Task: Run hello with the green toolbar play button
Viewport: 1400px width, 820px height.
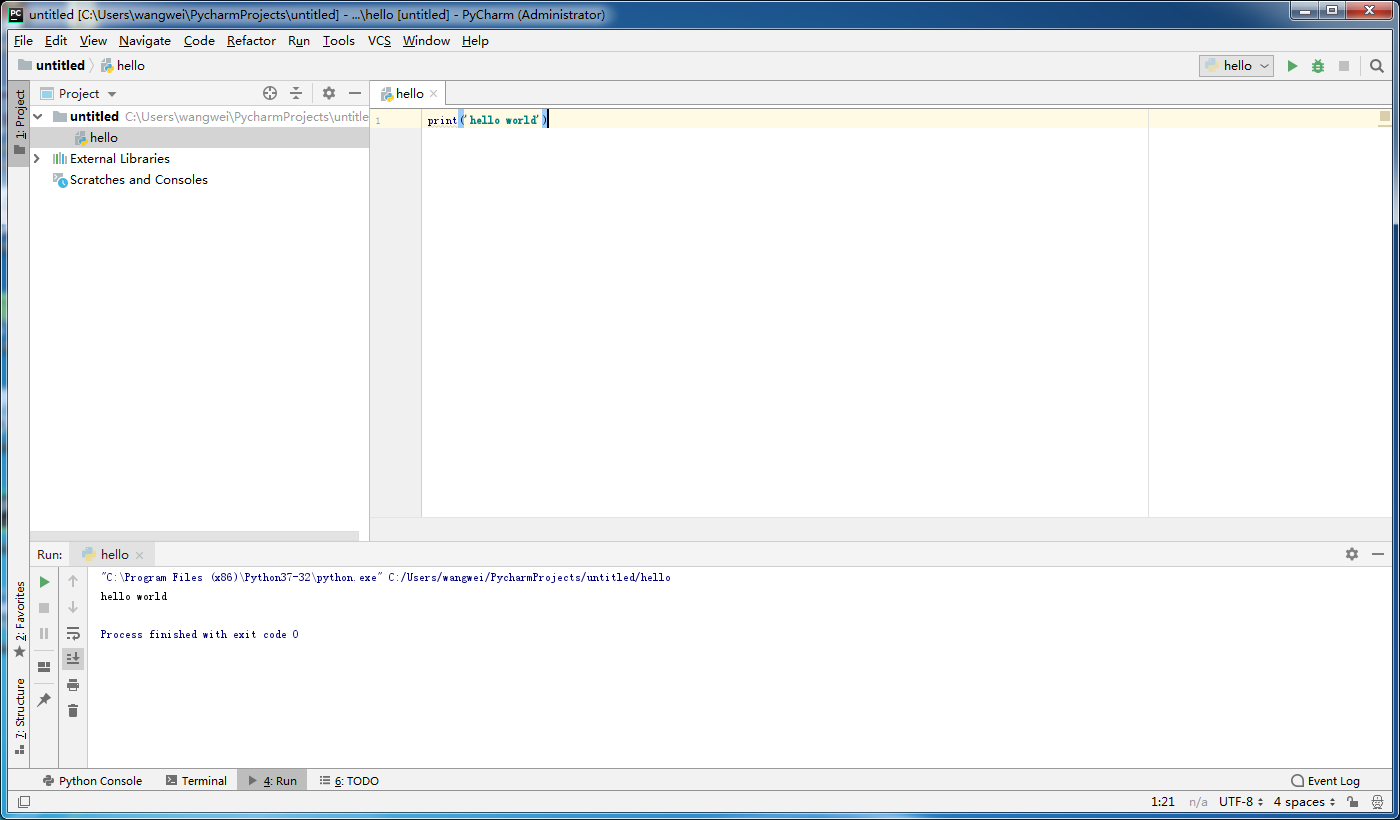Action: click(1292, 66)
